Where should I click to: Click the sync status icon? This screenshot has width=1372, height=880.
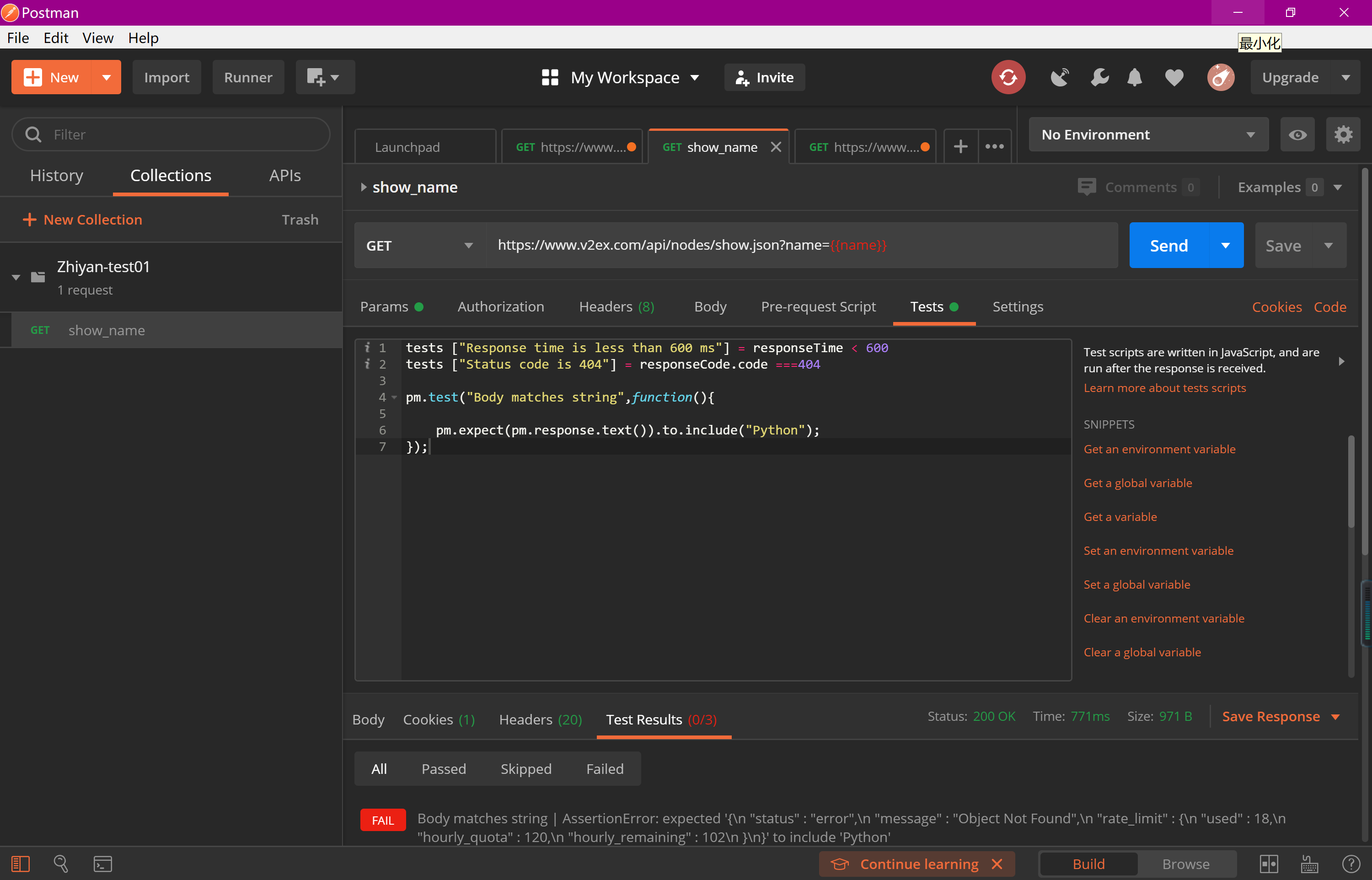click(1008, 77)
